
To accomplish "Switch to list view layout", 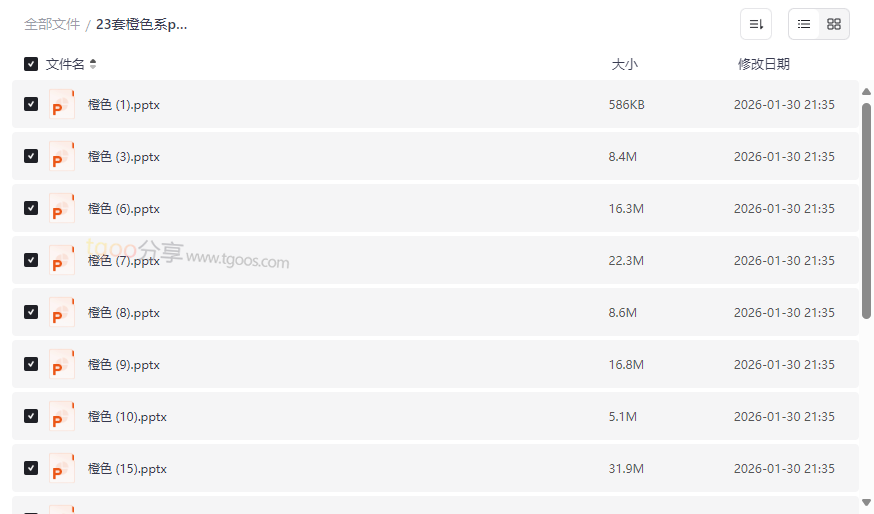I will (x=804, y=24).
